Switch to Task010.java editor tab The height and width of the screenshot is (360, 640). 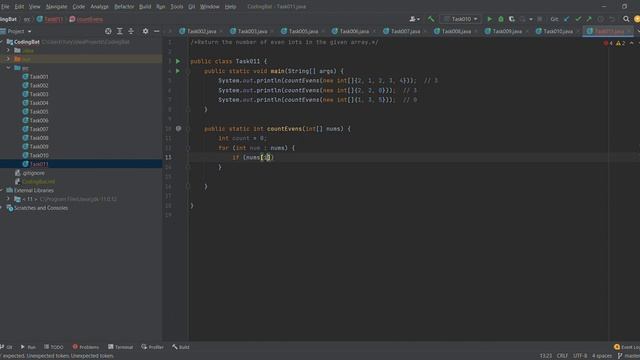point(558,31)
